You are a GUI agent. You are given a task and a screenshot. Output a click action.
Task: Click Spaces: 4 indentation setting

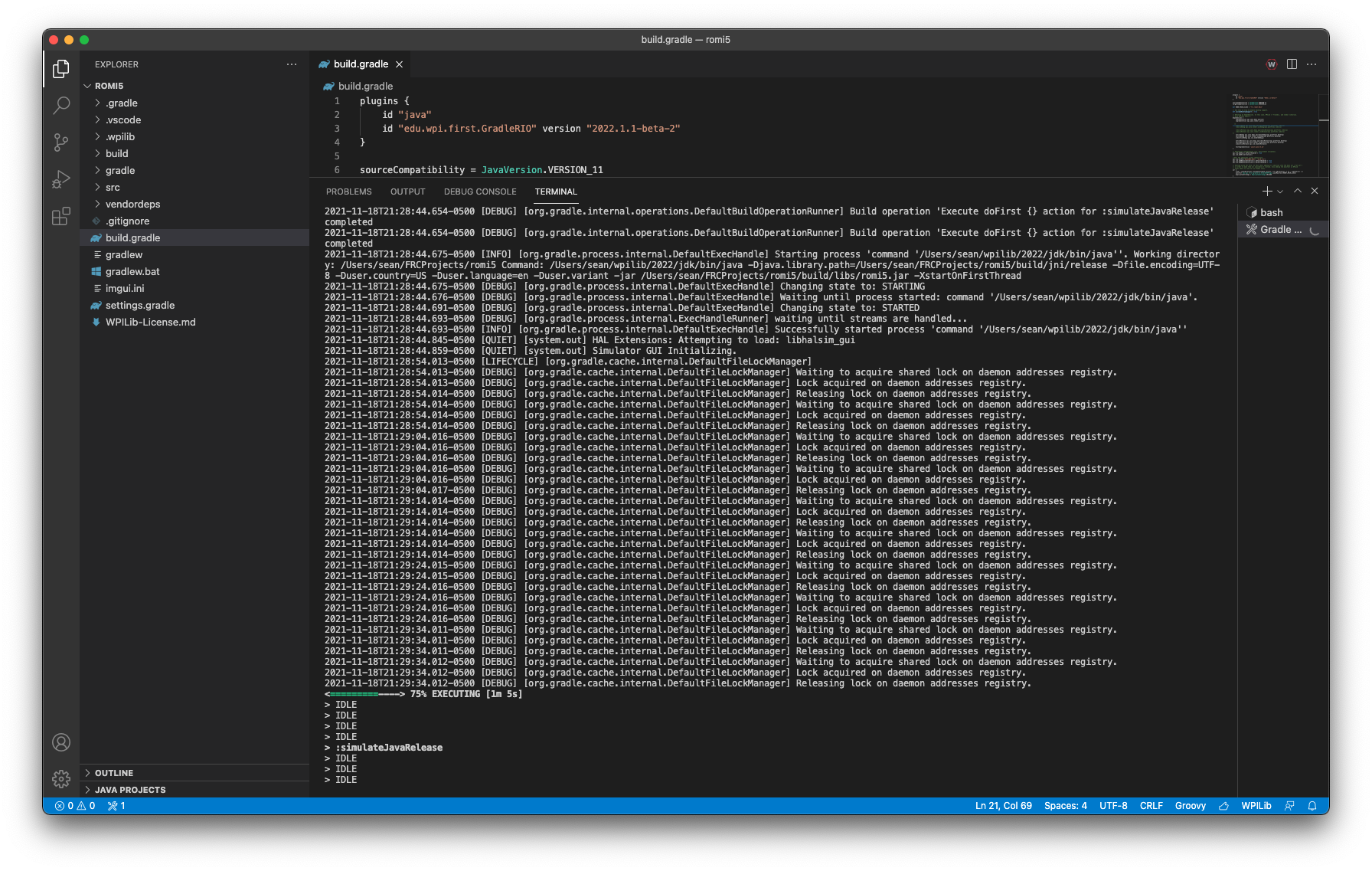tap(1065, 805)
